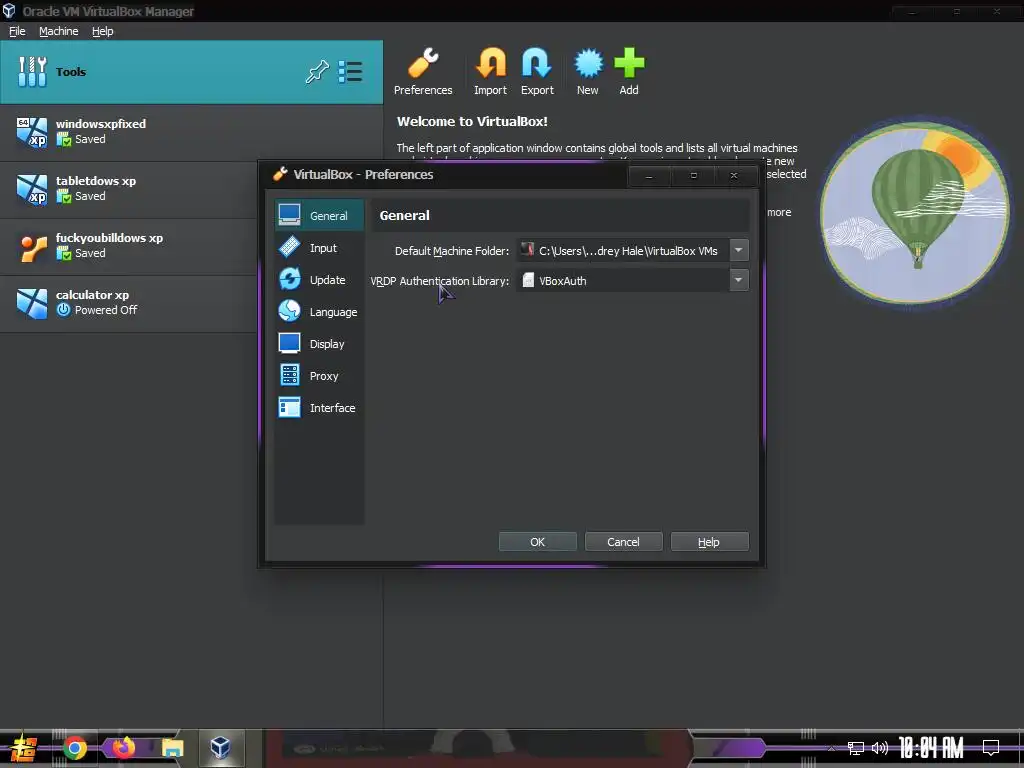Click the Powered Off status icon
Viewport: 1024px width, 768px height.
tap(63, 310)
